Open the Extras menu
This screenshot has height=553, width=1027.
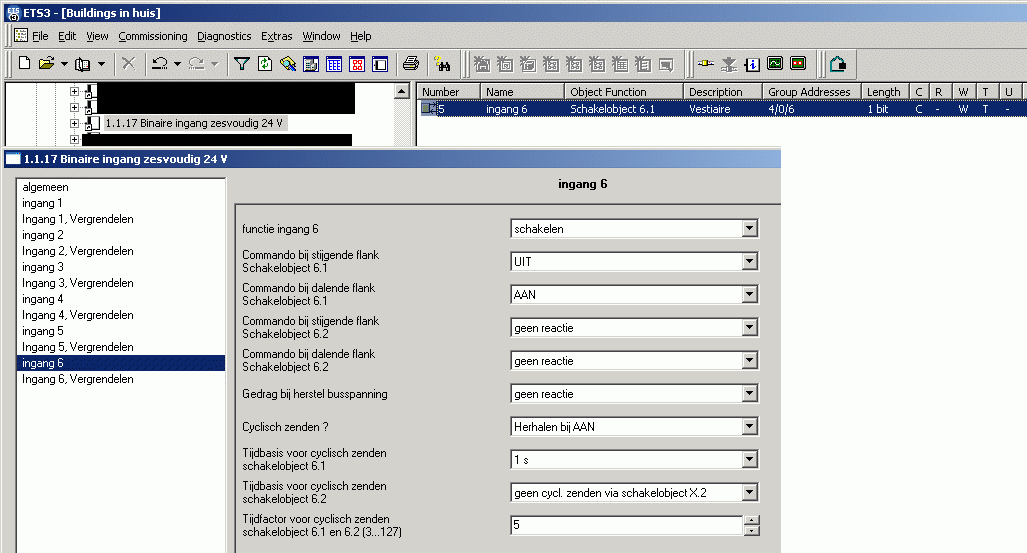pyautogui.click(x=276, y=36)
